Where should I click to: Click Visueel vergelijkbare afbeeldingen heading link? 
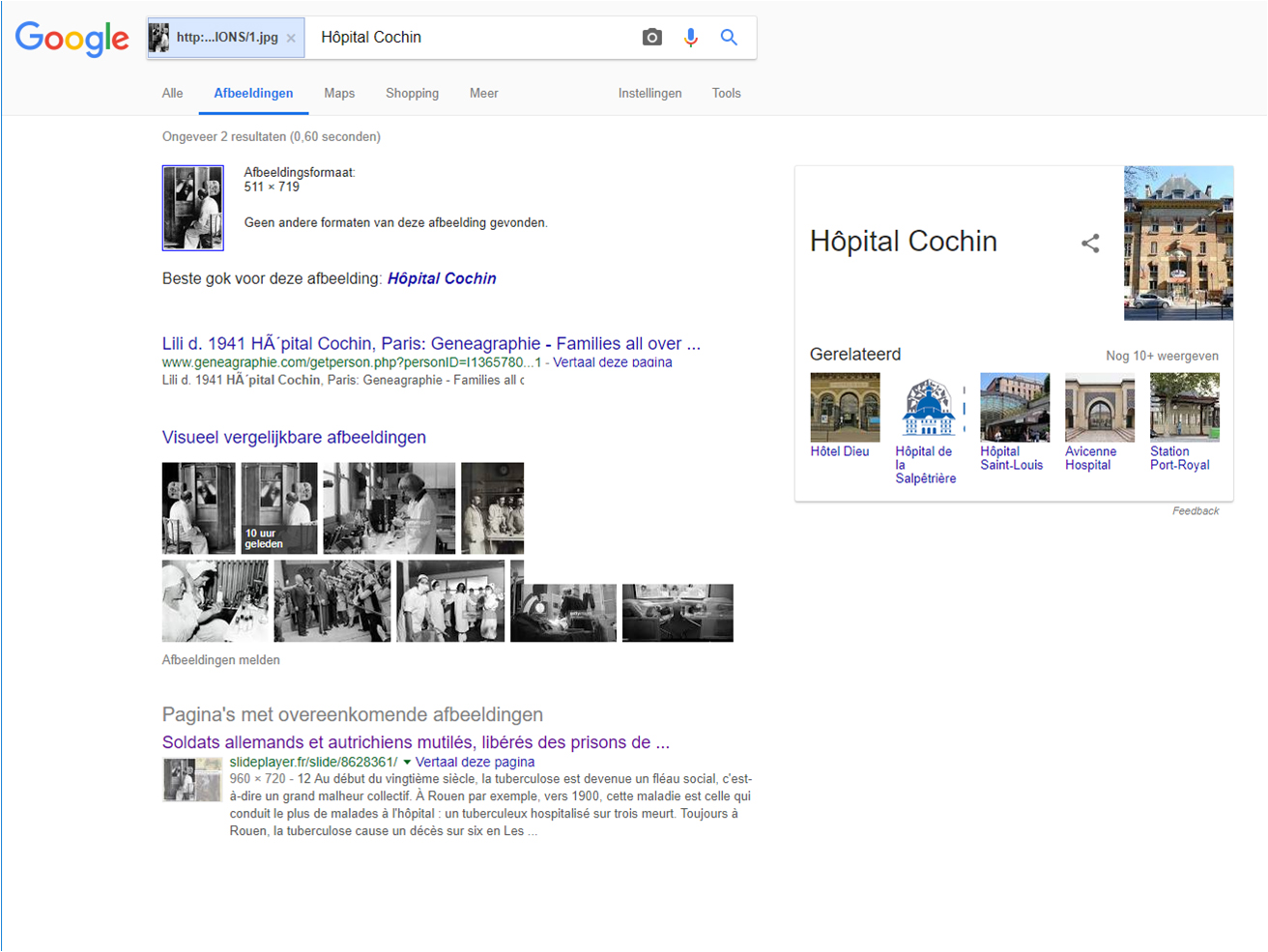point(294,437)
